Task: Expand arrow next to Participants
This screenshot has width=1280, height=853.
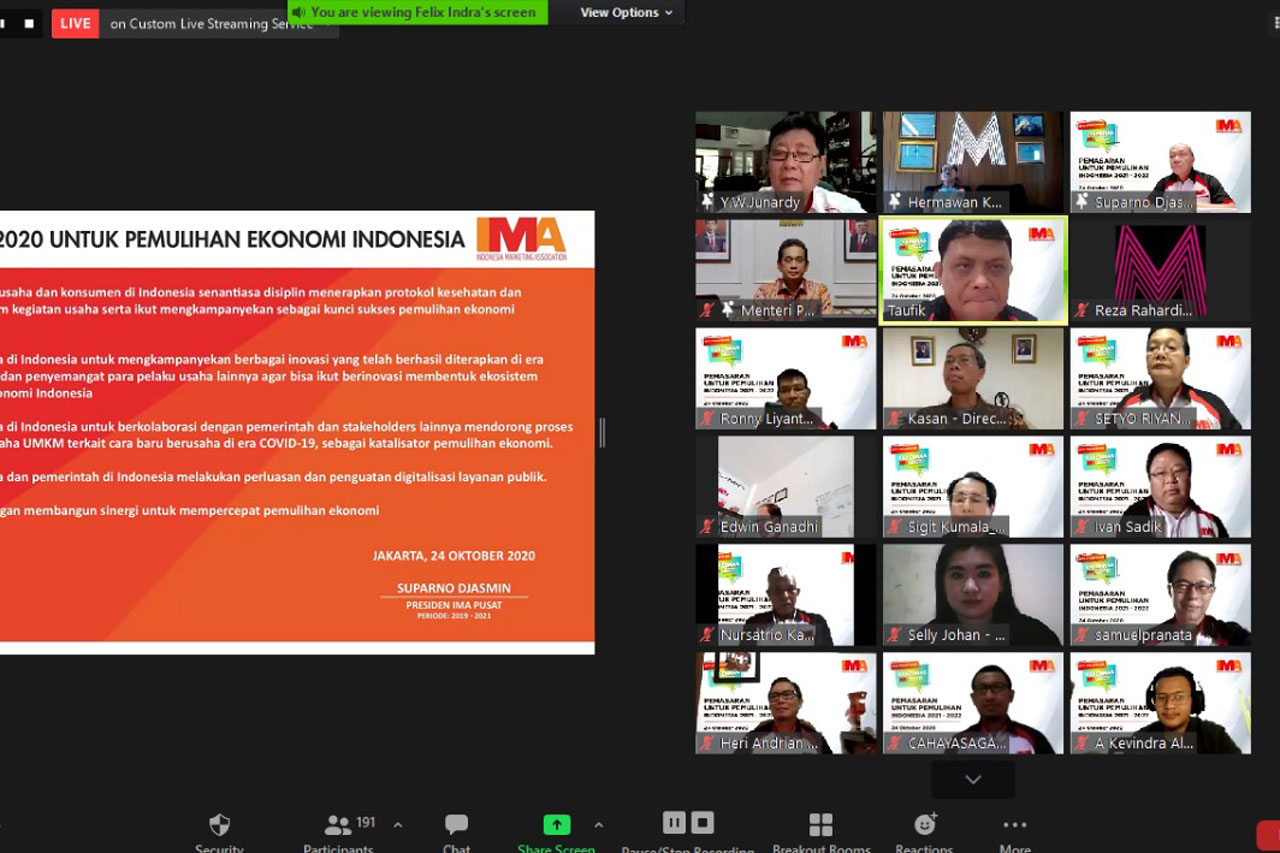Action: [x=398, y=825]
